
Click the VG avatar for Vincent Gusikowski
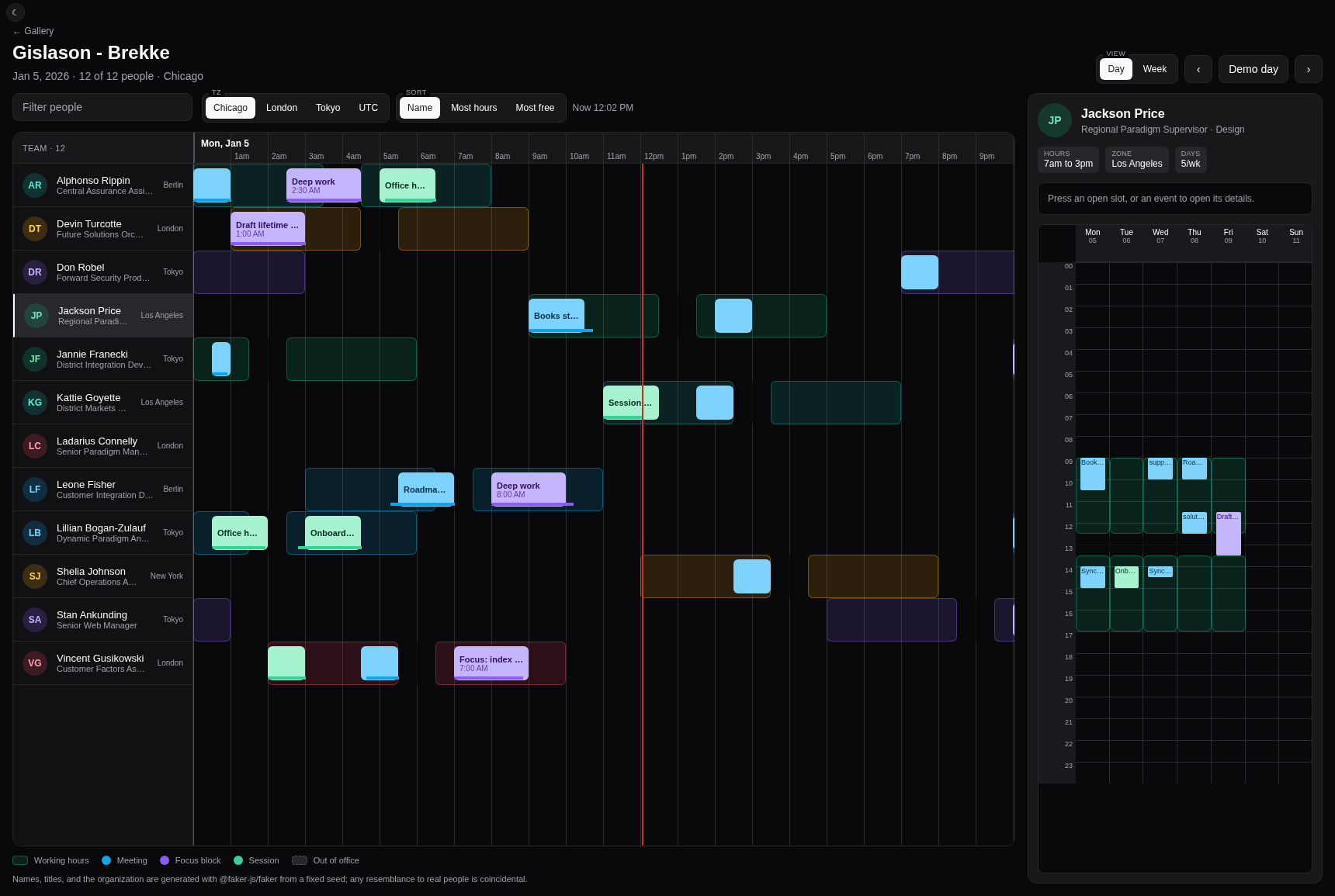pyautogui.click(x=35, y=663)
